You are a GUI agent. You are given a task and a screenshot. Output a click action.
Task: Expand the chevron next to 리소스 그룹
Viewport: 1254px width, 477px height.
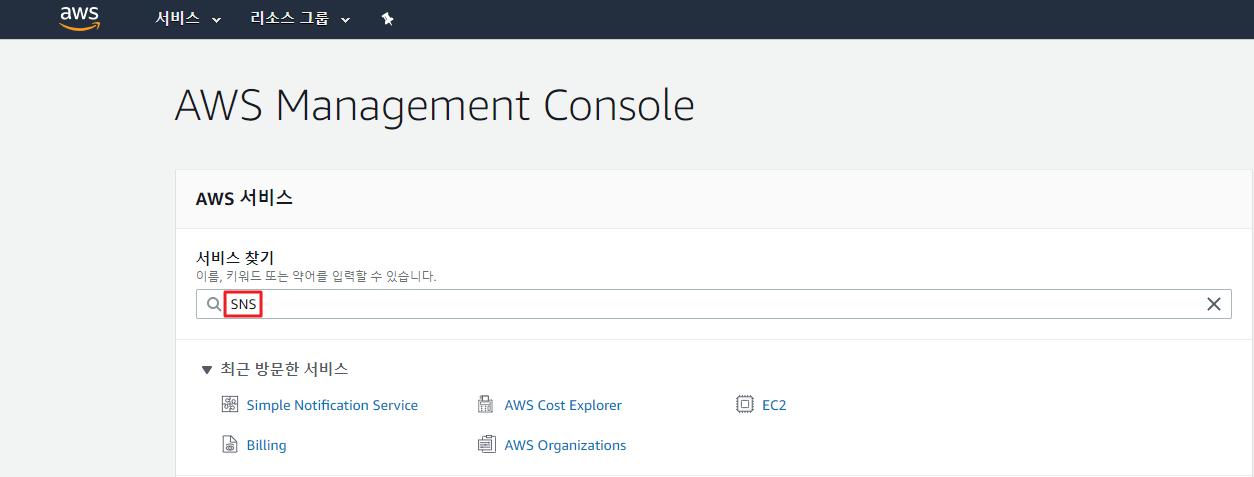[346, 20]
